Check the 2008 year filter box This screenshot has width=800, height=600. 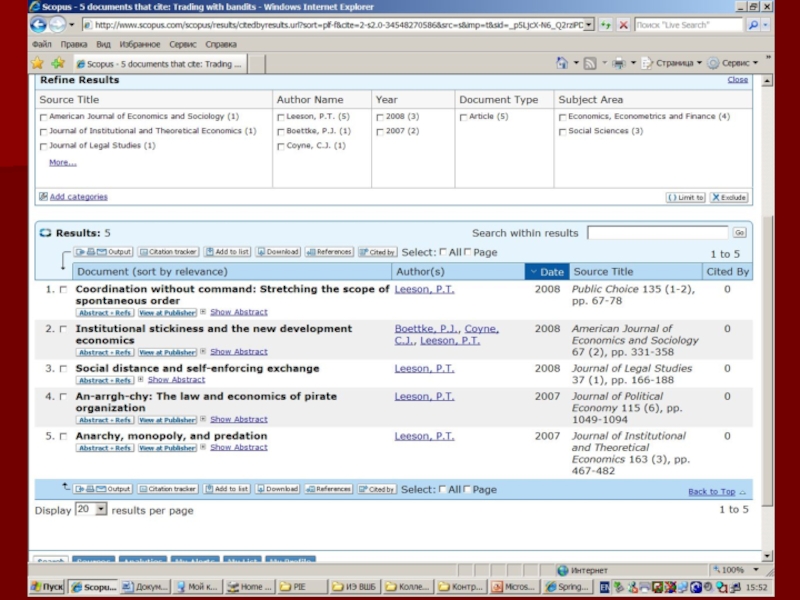click(379, 117)
